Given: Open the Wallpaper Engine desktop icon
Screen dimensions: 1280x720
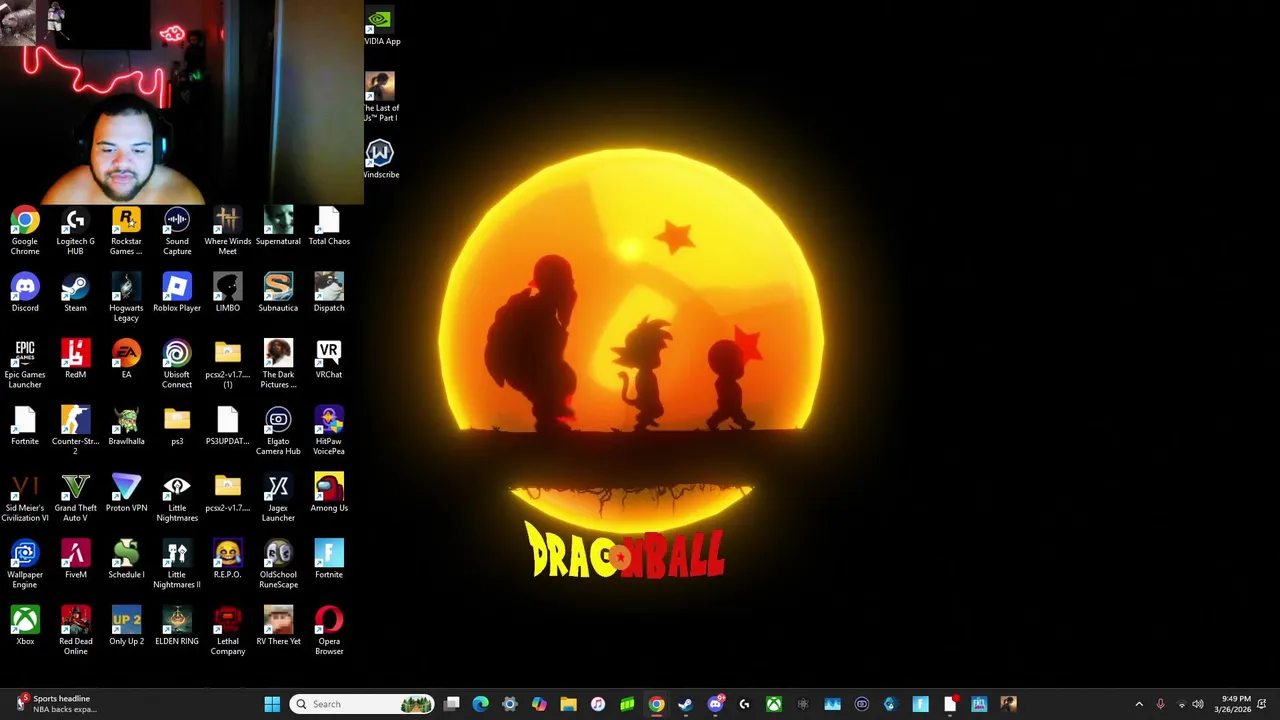Looking at the screenshot, I should coord(25,564).
